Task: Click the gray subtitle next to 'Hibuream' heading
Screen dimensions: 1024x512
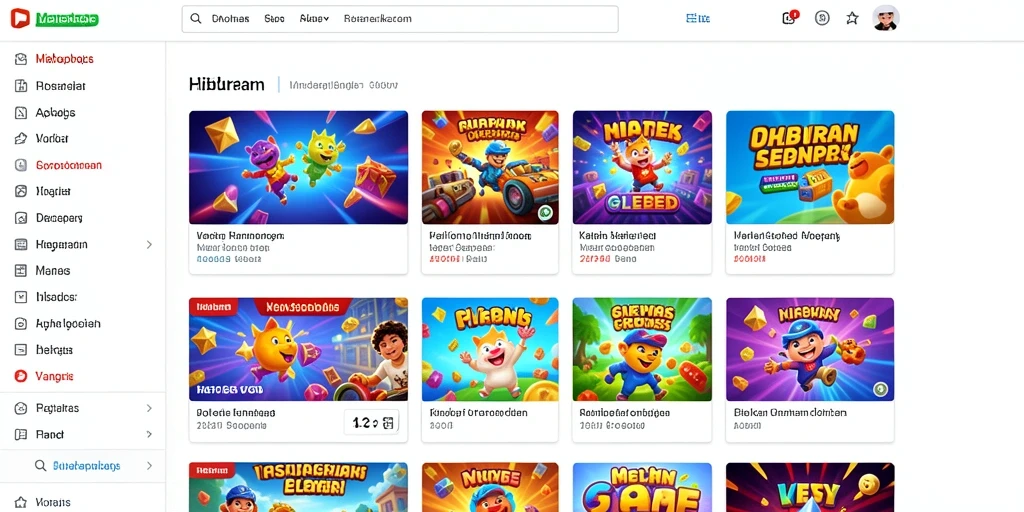Action: [x=344, y=85]
